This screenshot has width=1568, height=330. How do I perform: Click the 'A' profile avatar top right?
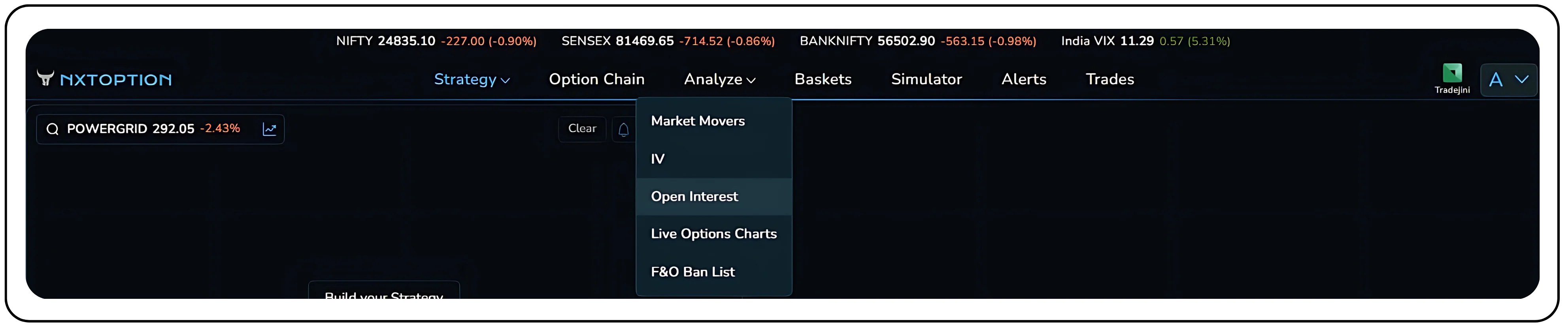click(x=1497, y=80)
